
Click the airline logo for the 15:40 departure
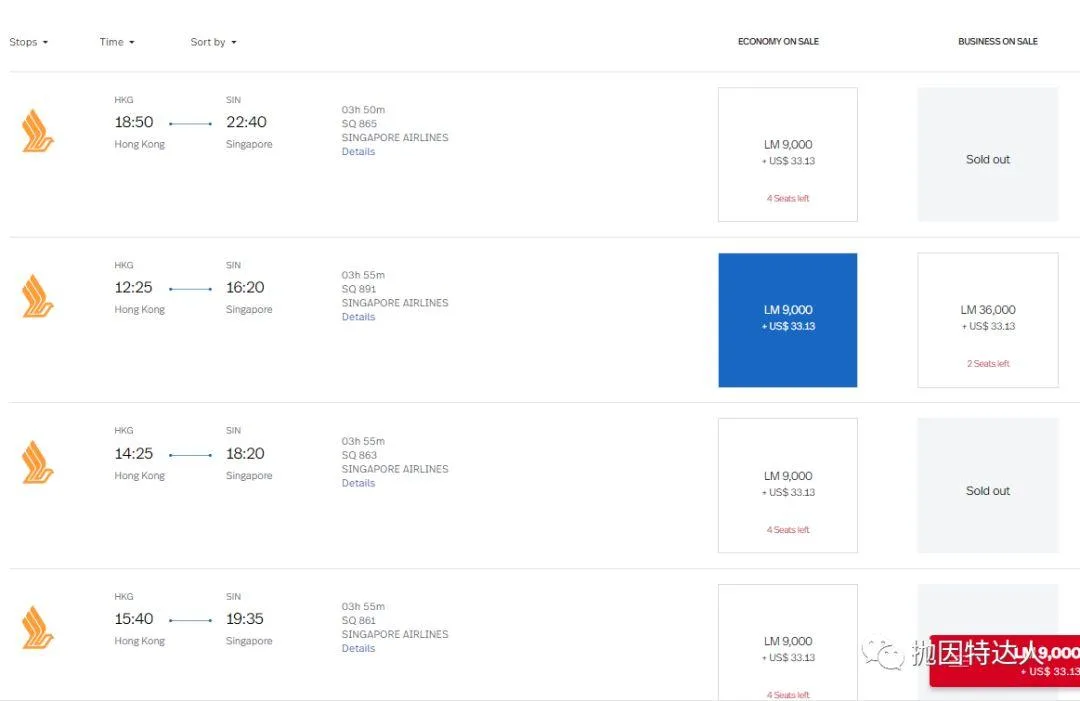pyautogui.click(x=37, y=627)
